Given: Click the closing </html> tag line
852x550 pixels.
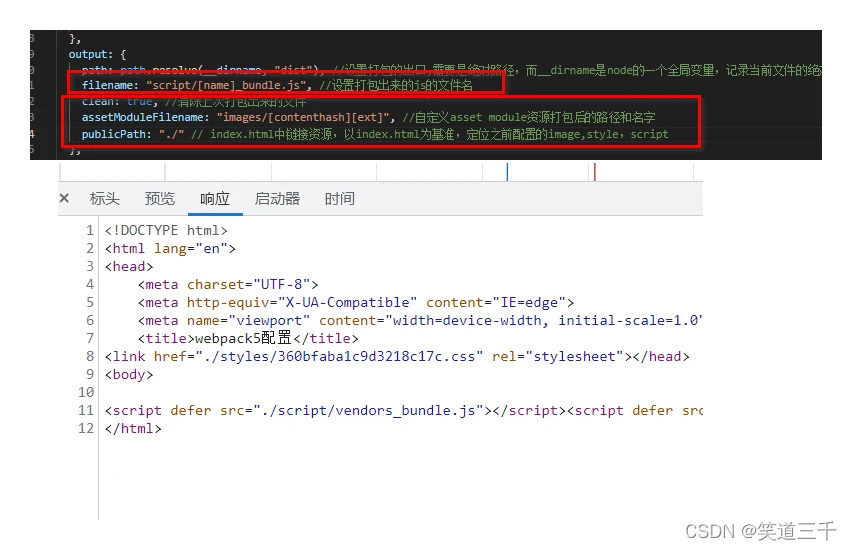Looking at the screenshot, I should (x=133, y=428).
